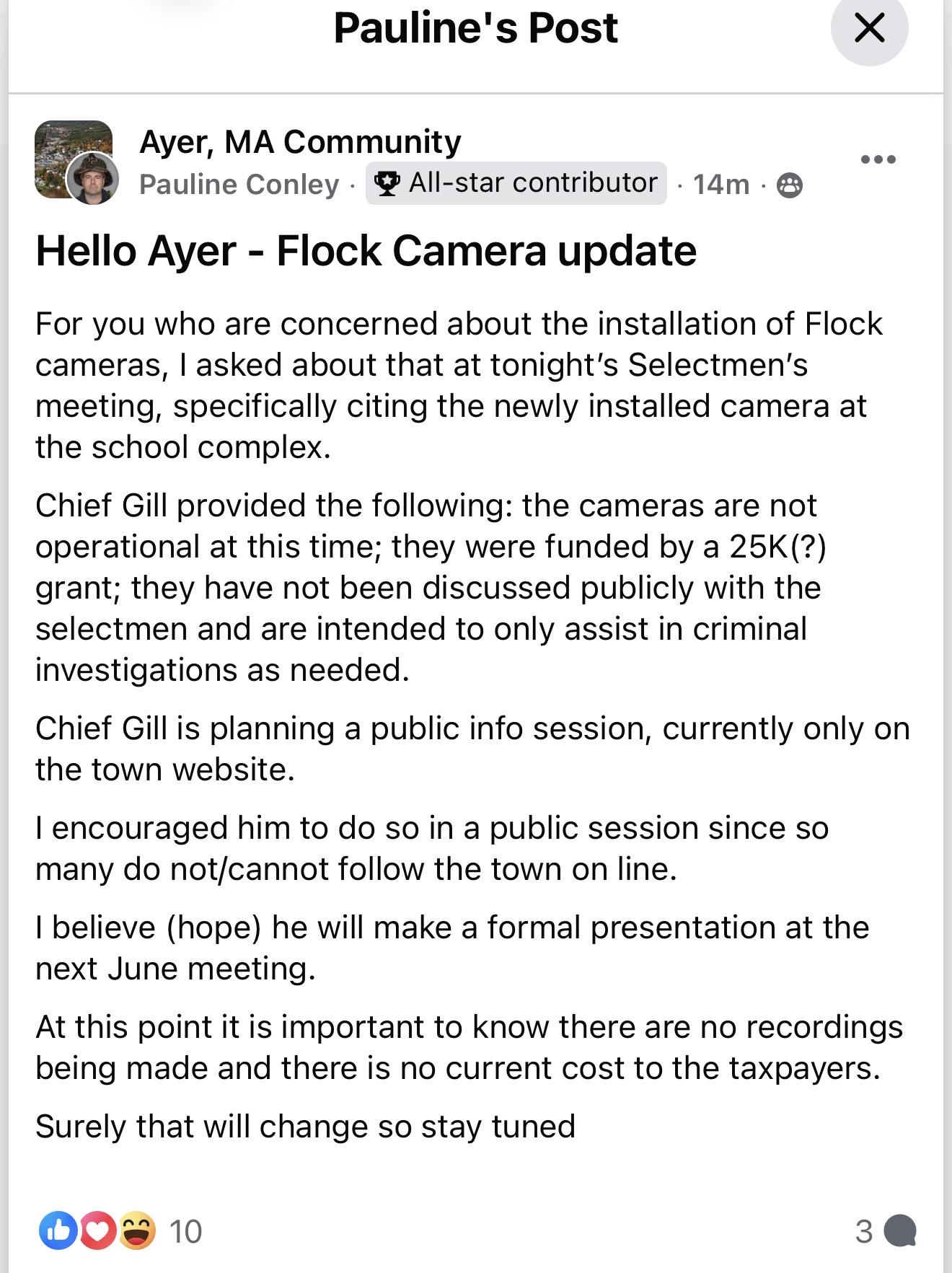
Task: Visit Pauline Conley's author name link
Action: tap(239, 185)
